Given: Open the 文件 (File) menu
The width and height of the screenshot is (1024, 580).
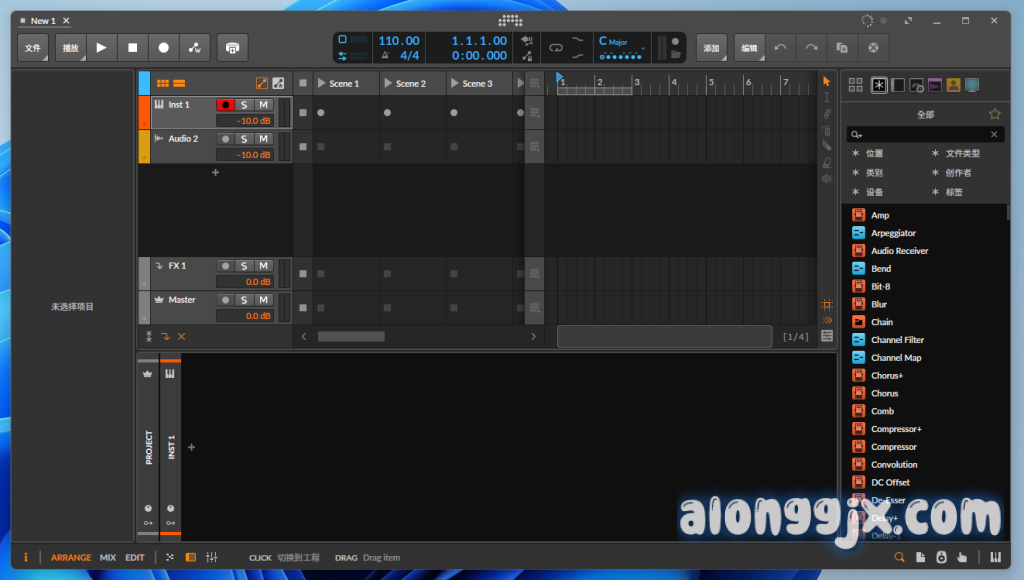Looking at the screenshot, I should 33,47.
